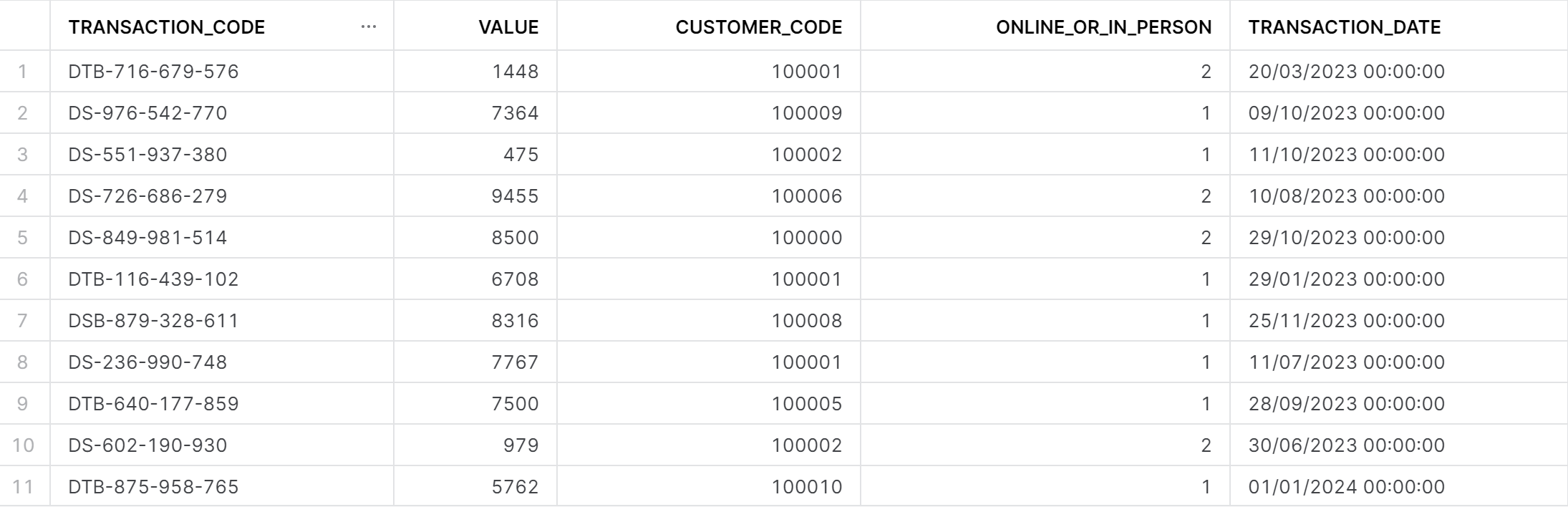Click customer code cell 100008
Screen dimensions: 1568x507
coord(806,321)
